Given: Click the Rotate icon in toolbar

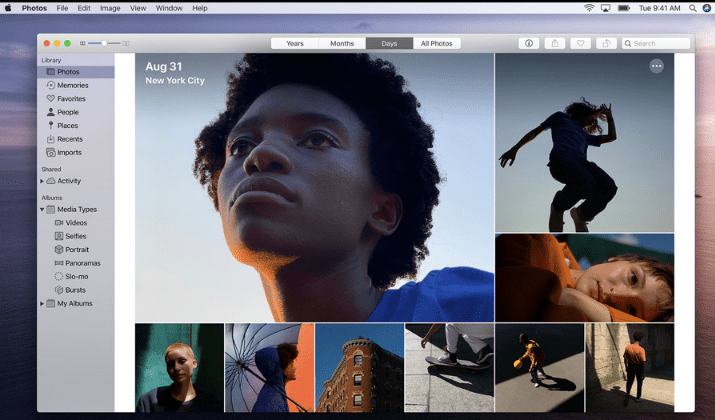Looking at the screenshot, I should pyautogui.click(x=606, y=43).
